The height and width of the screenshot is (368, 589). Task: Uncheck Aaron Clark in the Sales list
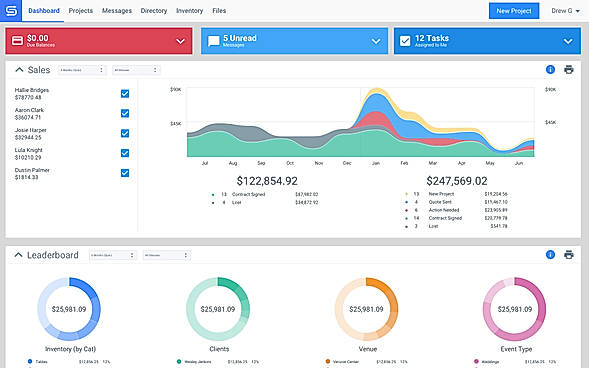125,113
